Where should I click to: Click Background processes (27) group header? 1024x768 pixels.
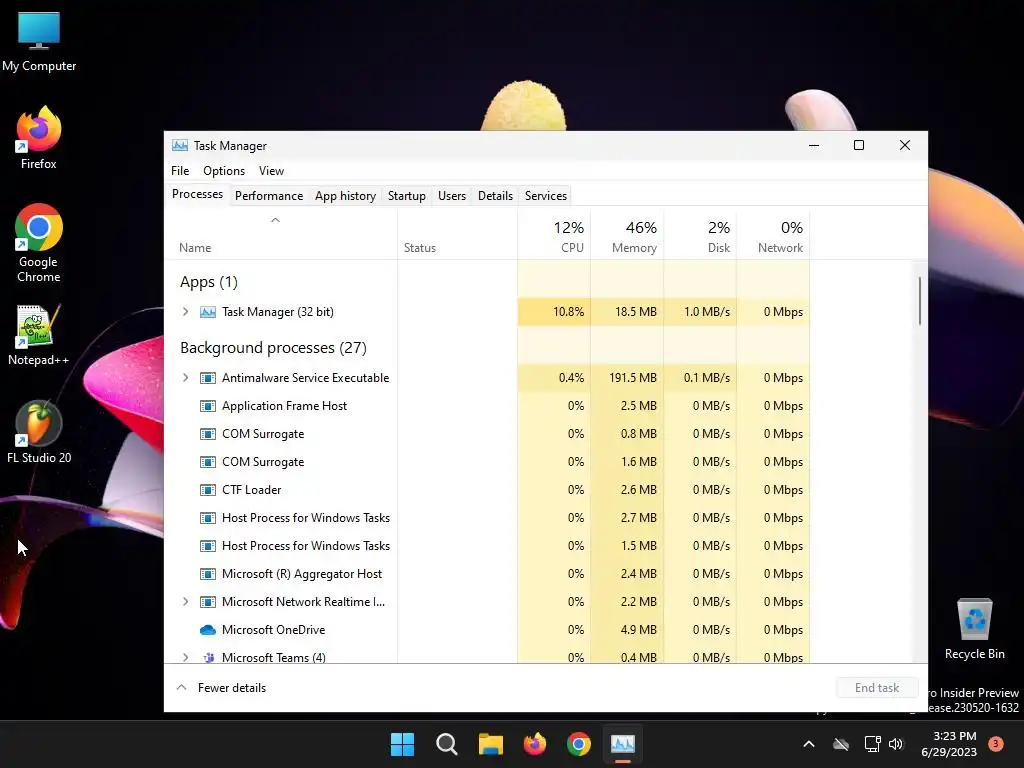(273, 348)
